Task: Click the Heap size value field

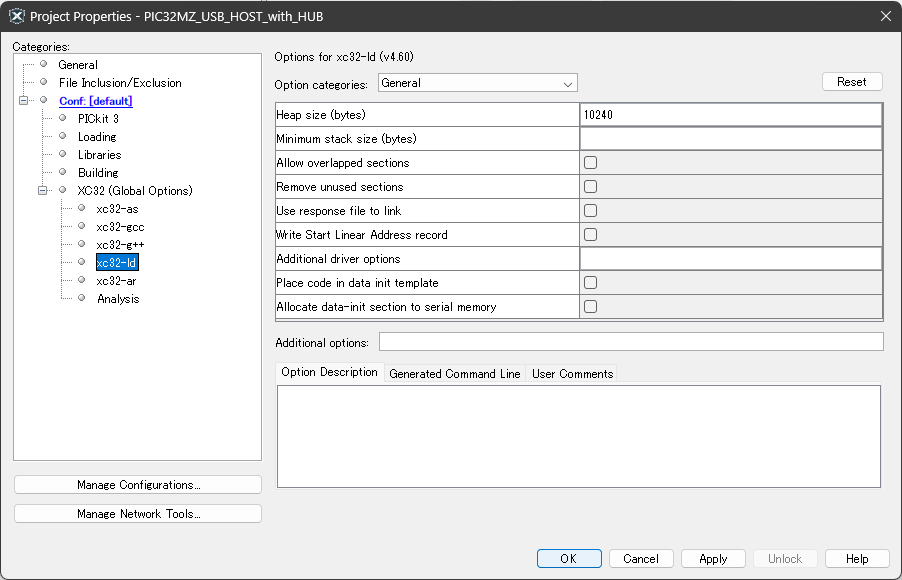Action: click(729, 115)
